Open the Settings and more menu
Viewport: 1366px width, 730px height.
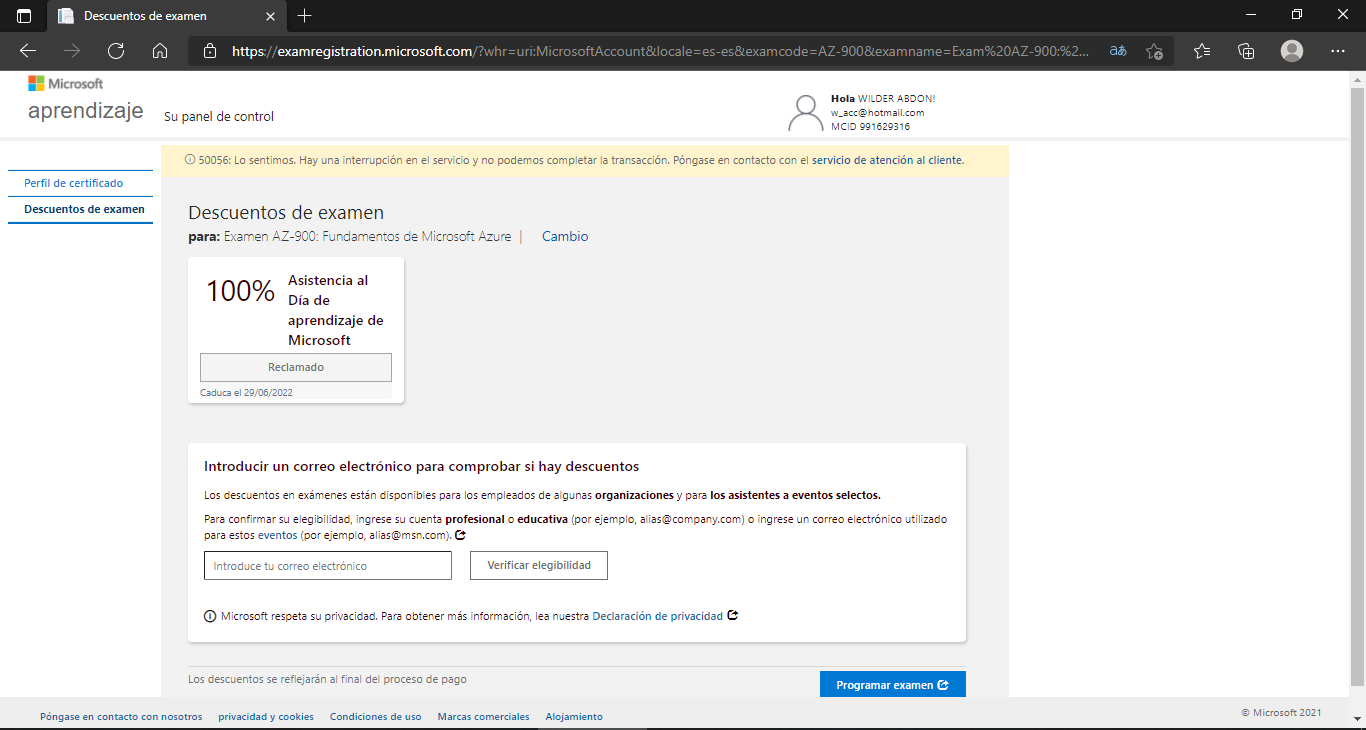[1338, 50]
